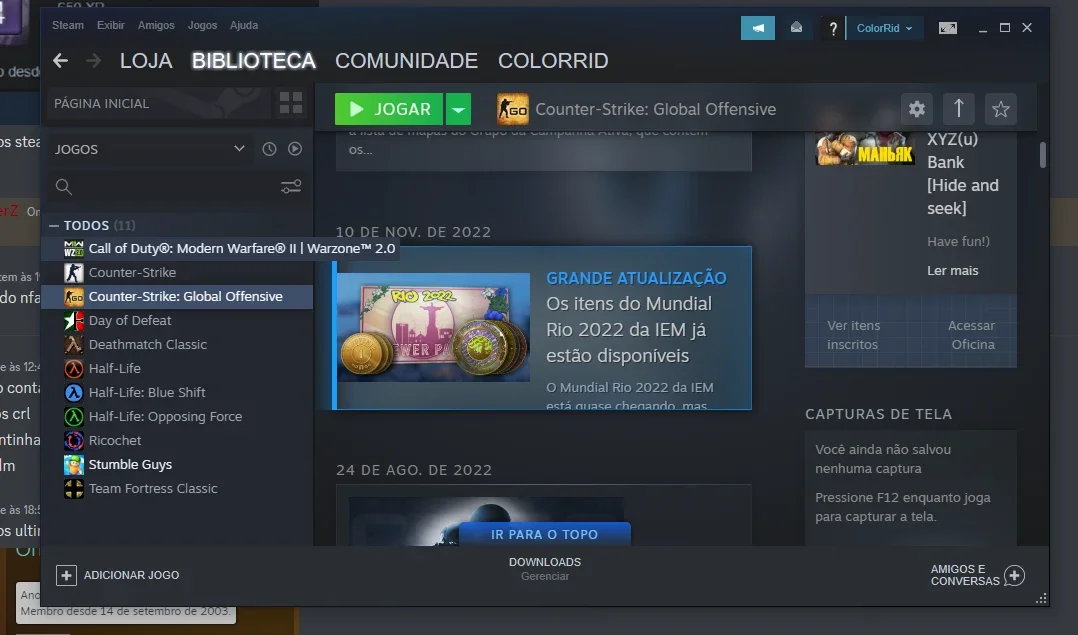Open the COMUNIDADE tab
Image resolution: width=1078 pixels, height=635 pixels.
(406, 60)
